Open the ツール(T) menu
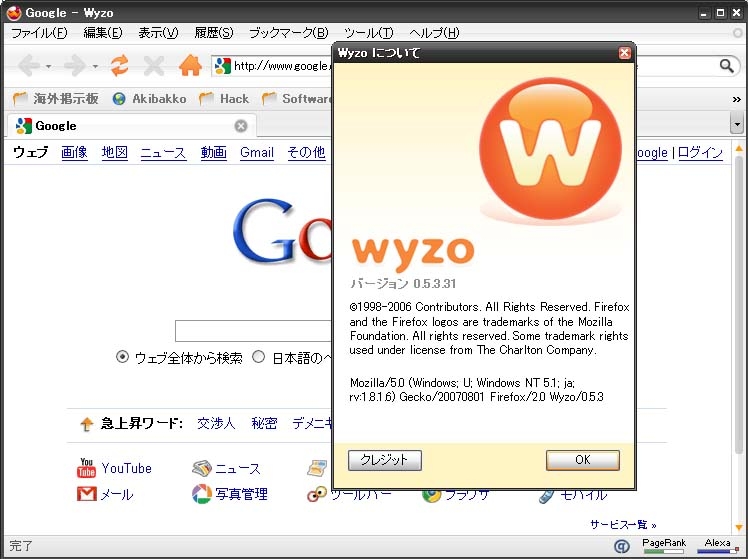Image resolution: width=748 pixels, height=559 pixels. [x=369, y=33]
